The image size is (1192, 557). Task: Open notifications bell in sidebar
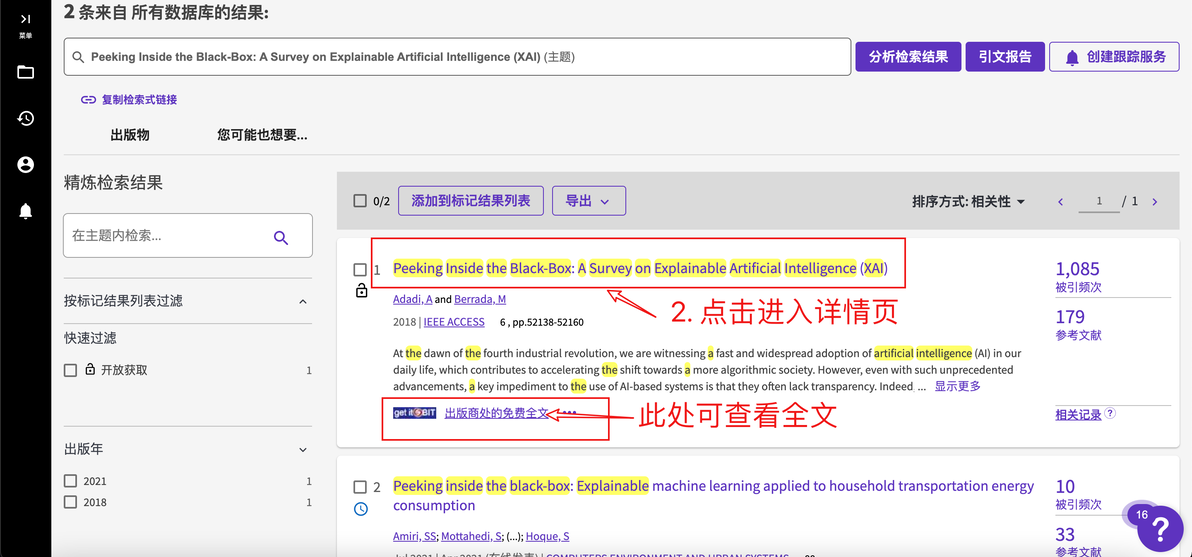coord(26,211)
